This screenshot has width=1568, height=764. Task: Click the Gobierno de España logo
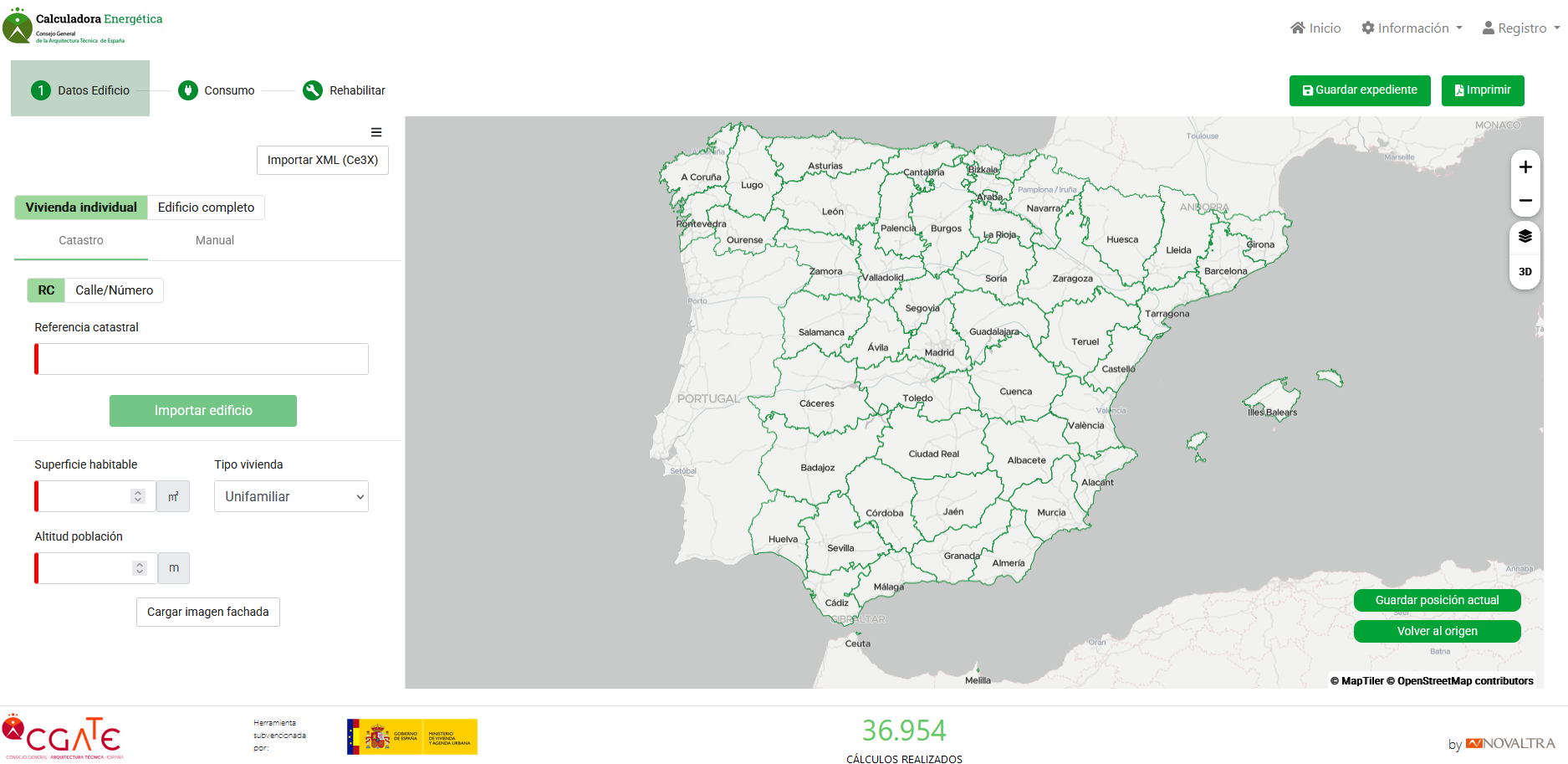412,736
